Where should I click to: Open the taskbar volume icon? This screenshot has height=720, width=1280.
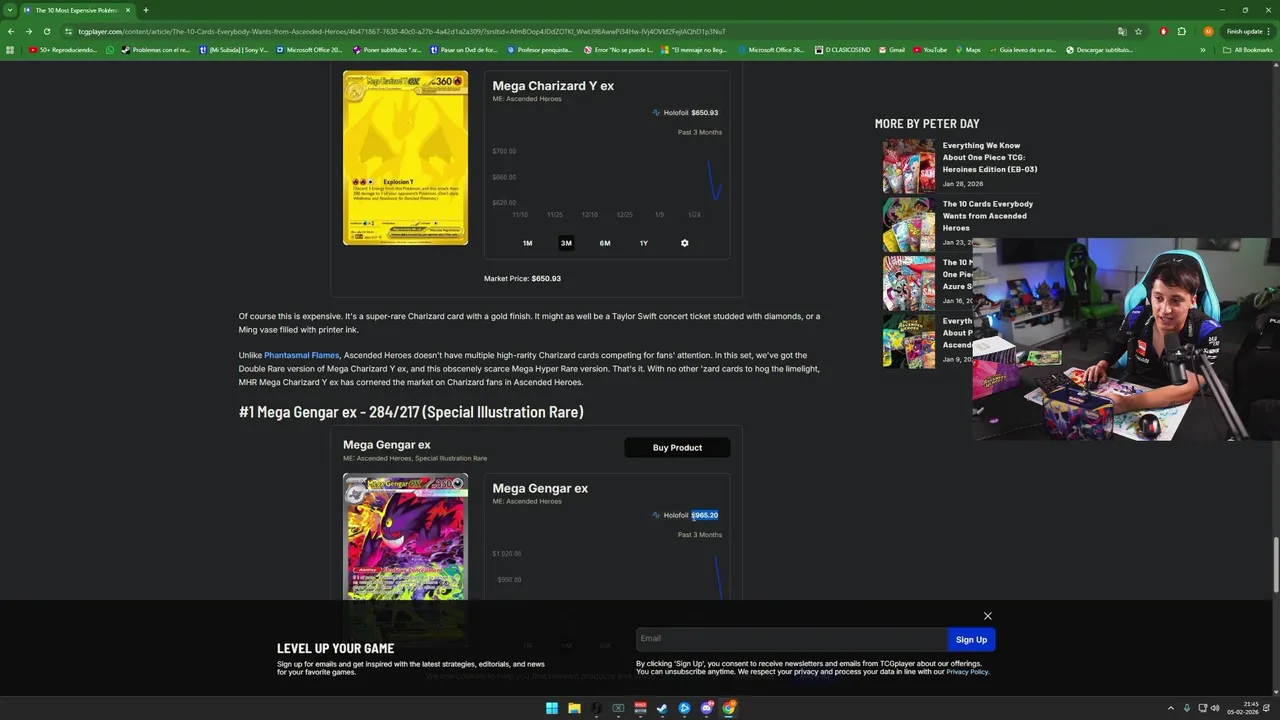(x=1215, y=708)
